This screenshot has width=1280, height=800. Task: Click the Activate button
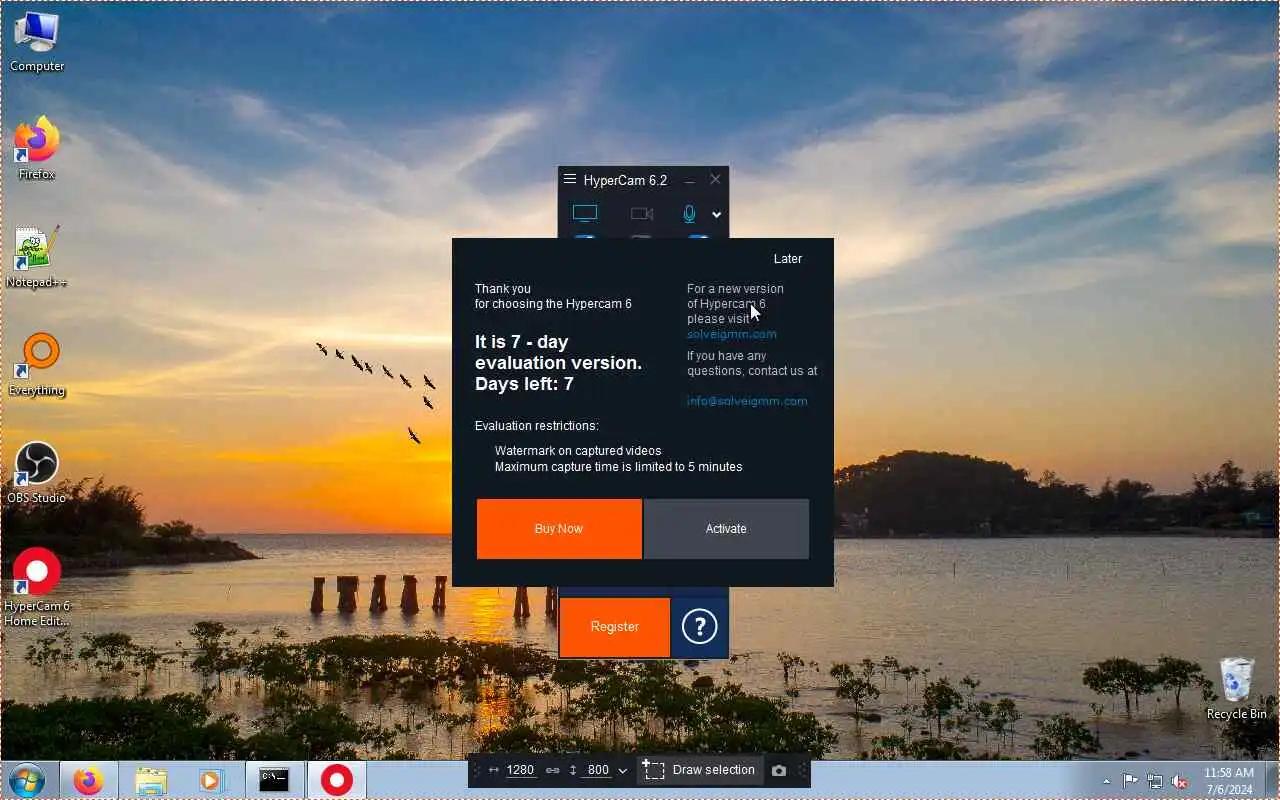point(726,529)
